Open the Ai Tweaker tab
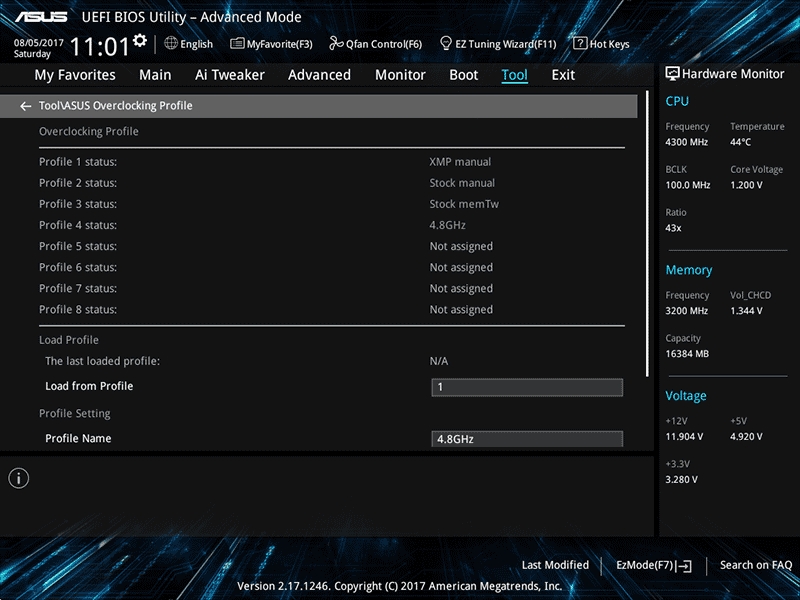This screenshot has width=800, height=600. click(230, 75)
